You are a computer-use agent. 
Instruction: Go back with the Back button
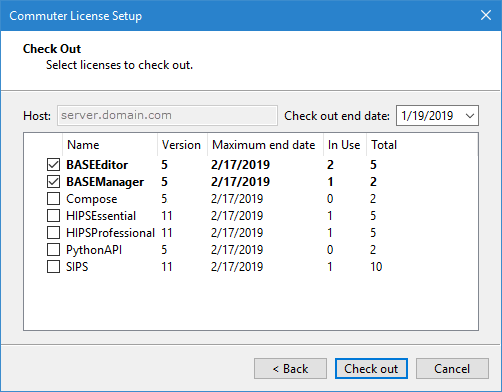pos(290,369)
